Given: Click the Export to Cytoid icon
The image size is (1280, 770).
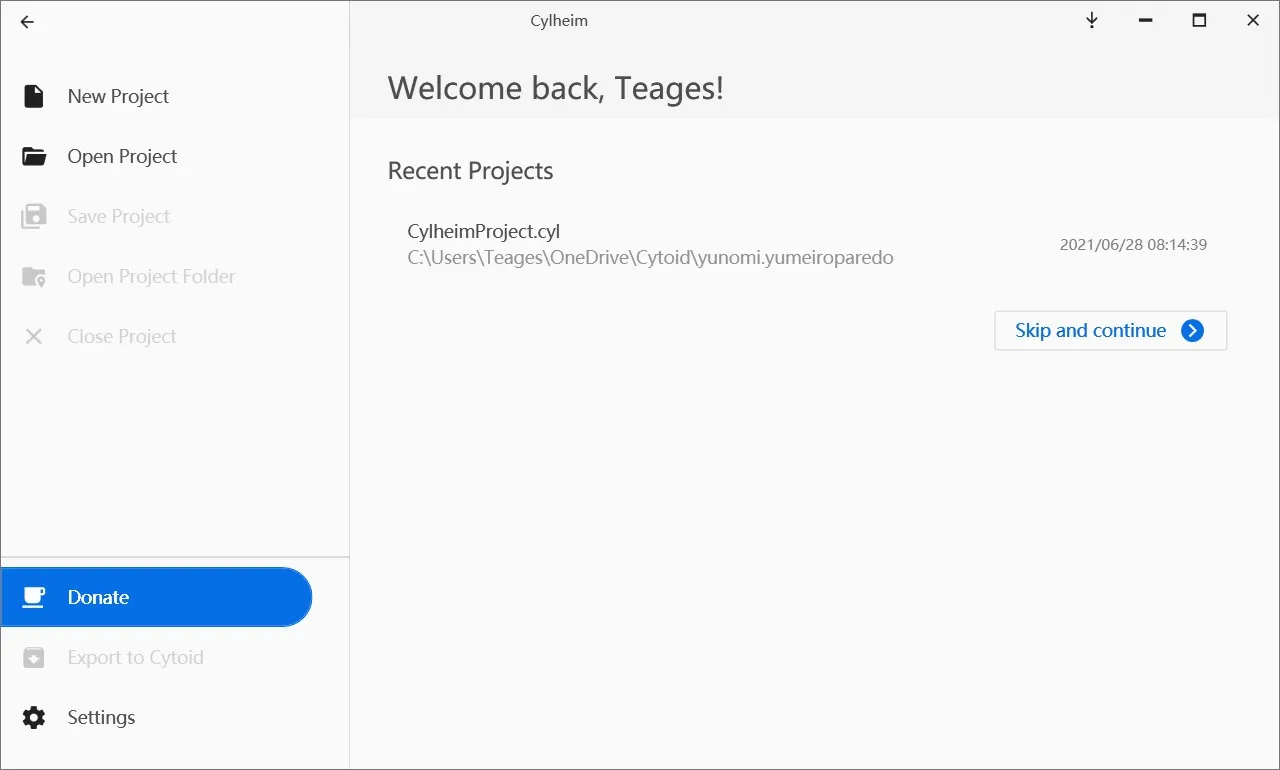Looking at the screenshot, I should pos(33,657).
